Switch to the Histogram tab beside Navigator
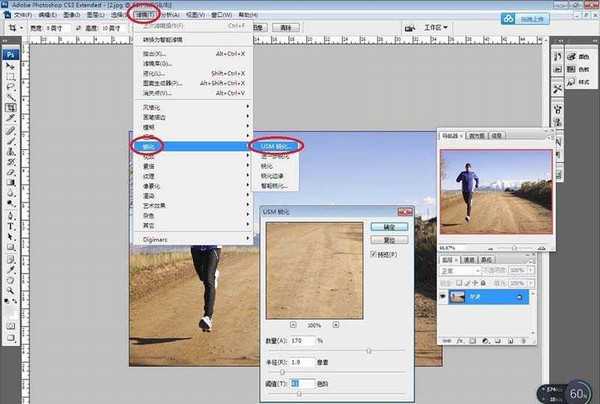Image resolution: width=600 pixels, height=404 pixels. pyautogui.click(x=477, y=136)
